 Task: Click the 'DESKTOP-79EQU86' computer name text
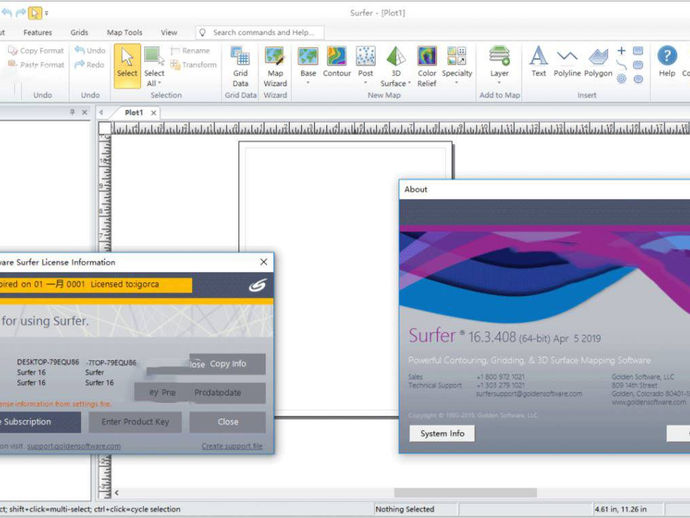pos(48,362)
